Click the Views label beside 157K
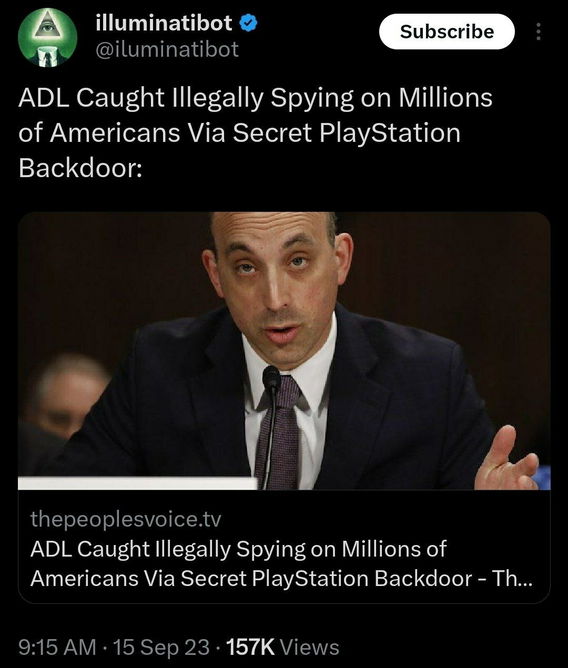Screen dimensions: 568x668 pos(309,647)
